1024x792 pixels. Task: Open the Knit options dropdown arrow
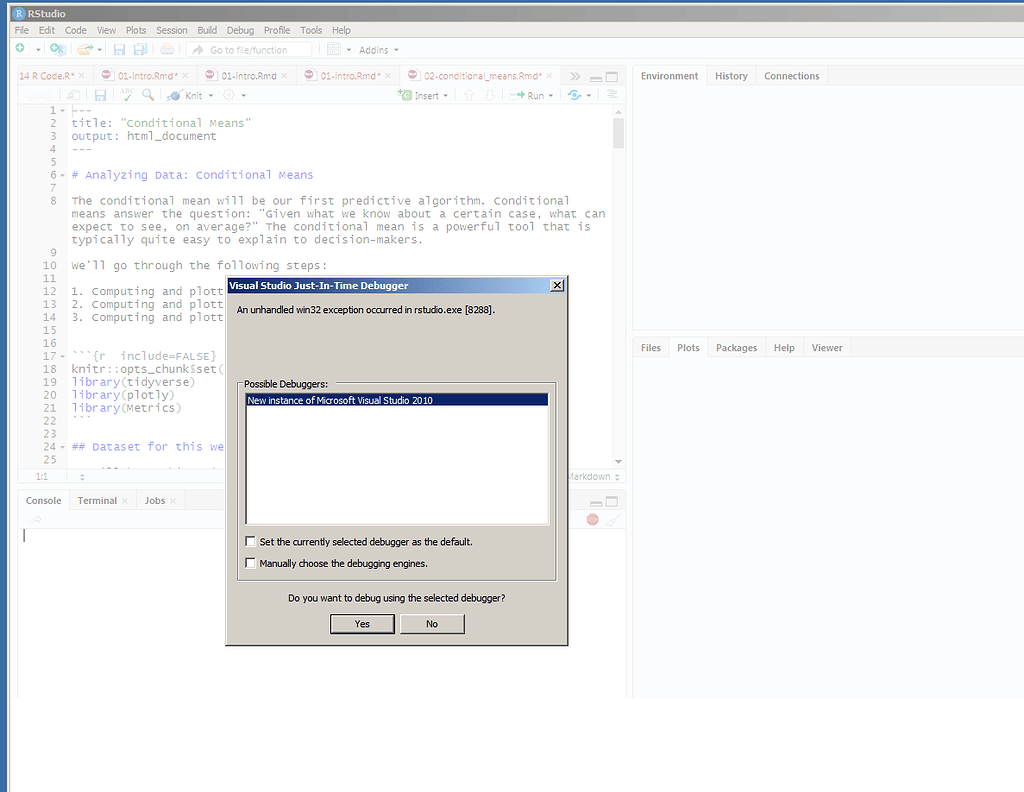(x=211, y=96)
